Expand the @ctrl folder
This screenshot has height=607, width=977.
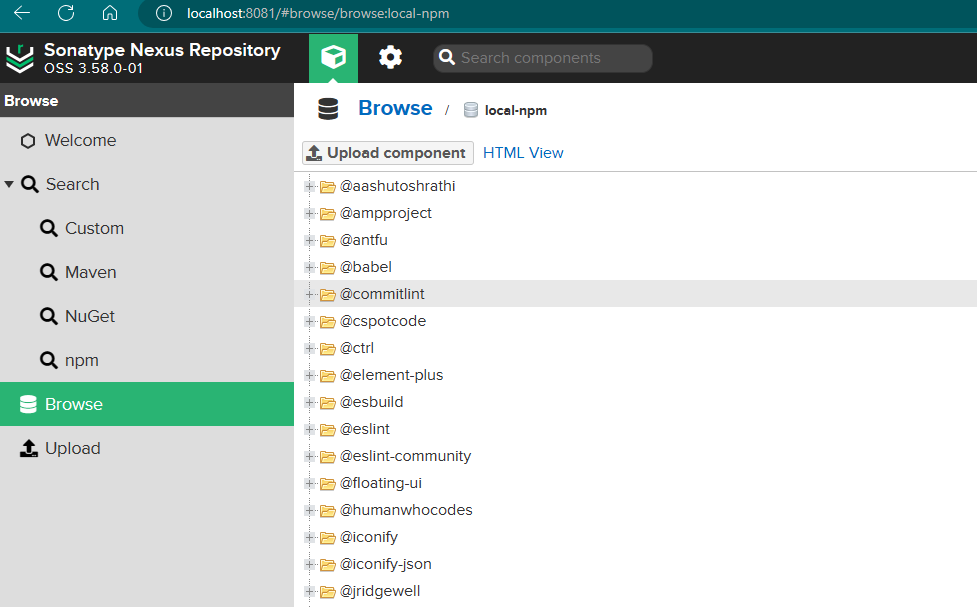pos(309,348)
